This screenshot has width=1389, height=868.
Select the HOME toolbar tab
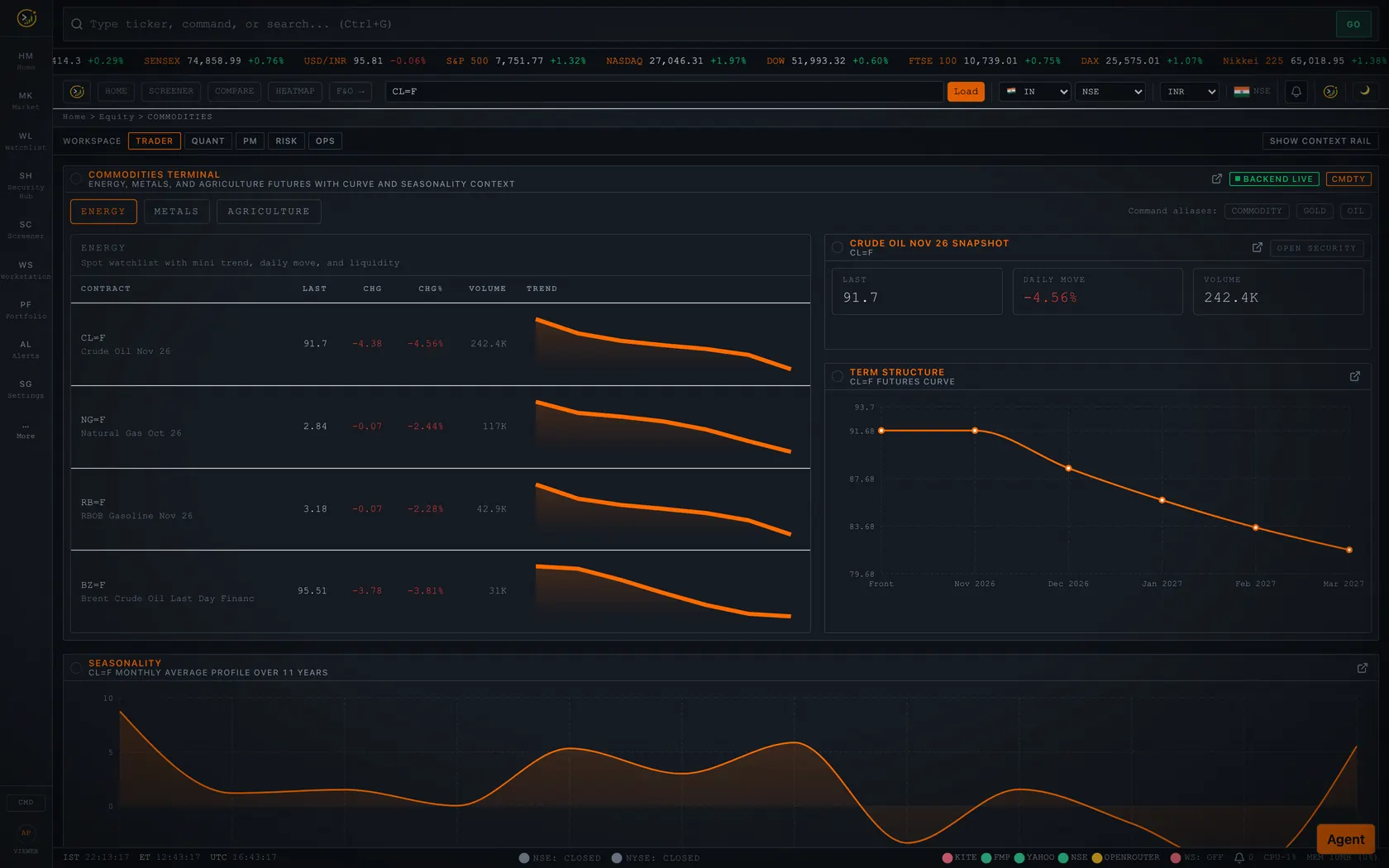coord(116,92)
